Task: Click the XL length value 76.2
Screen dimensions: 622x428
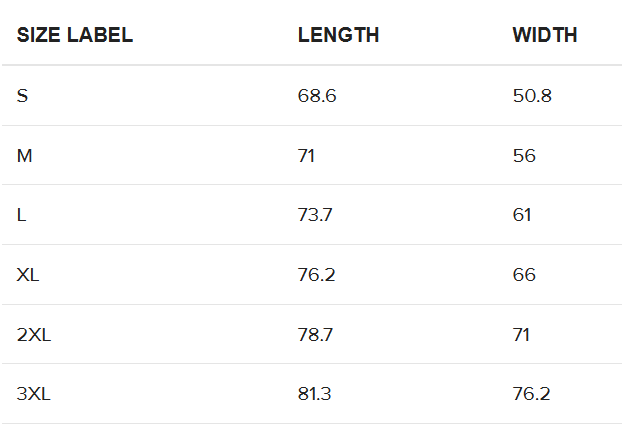Action: pos(317,274)
